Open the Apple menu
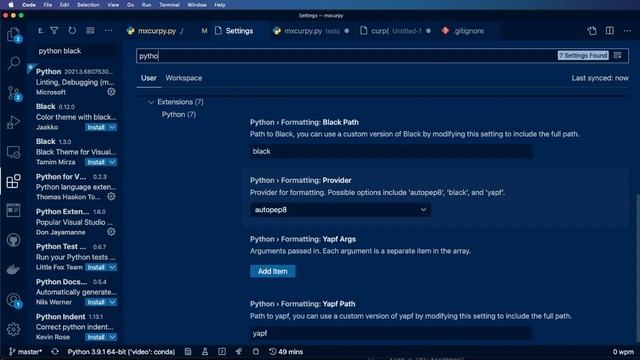This screenshot has height=360, width=640. tap(11, 5)
